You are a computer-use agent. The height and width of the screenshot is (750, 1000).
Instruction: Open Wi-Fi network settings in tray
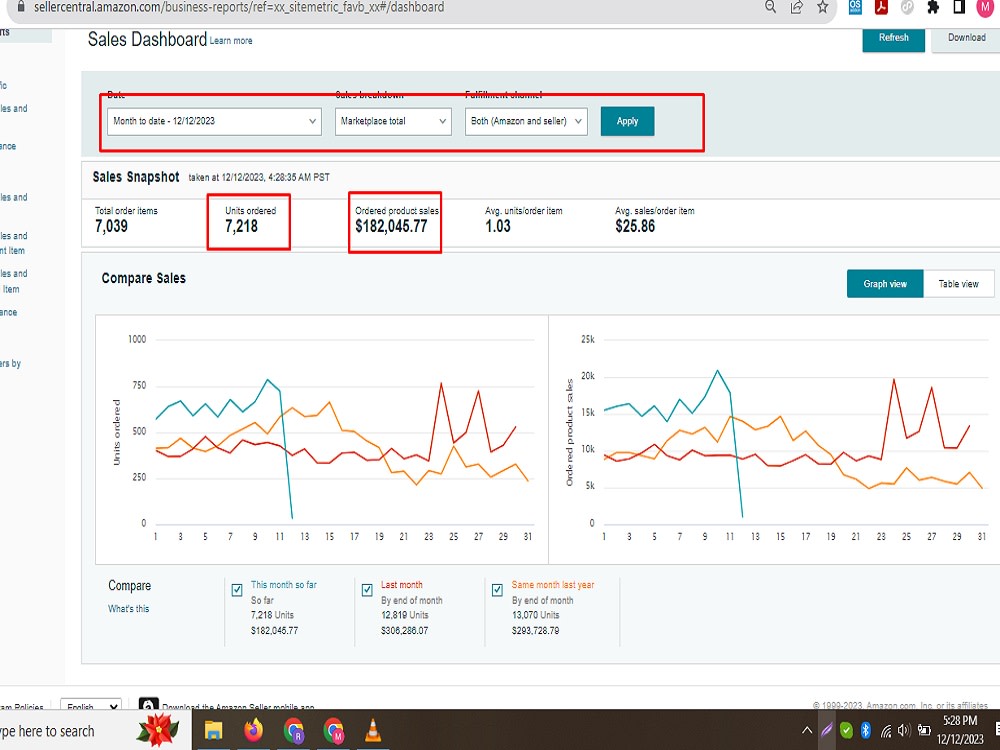pyautogui.click(x=885, y=730)
